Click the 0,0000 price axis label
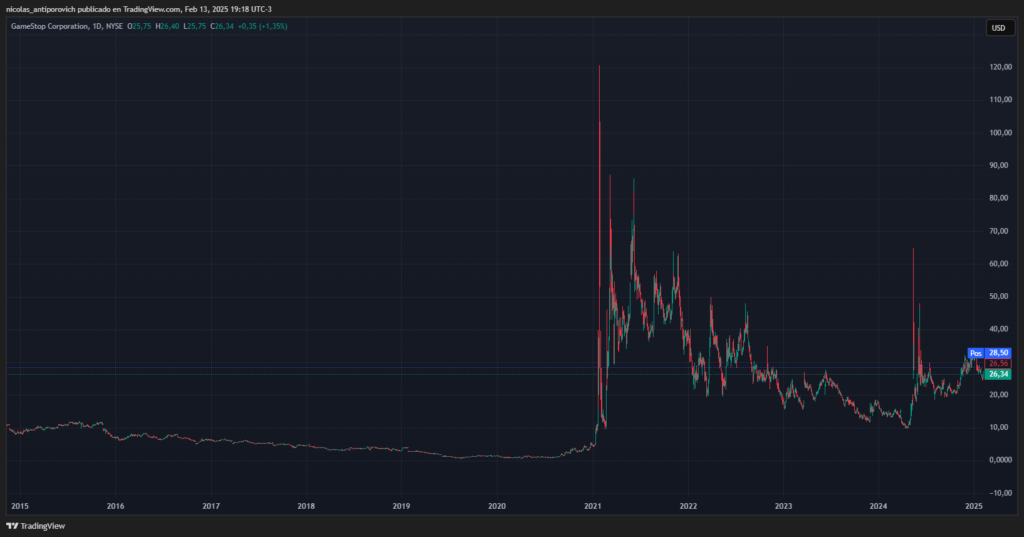Image resolution: width=1024 pixels, height=537 pixels. coord(1000,460)
